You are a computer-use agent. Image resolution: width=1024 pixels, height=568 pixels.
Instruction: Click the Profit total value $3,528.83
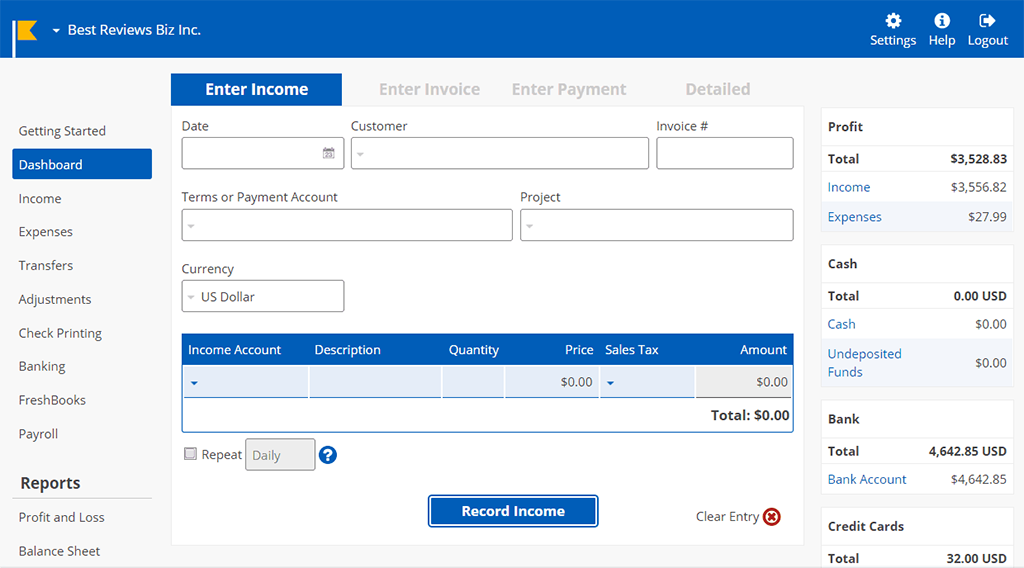click(x=978, y=159)
